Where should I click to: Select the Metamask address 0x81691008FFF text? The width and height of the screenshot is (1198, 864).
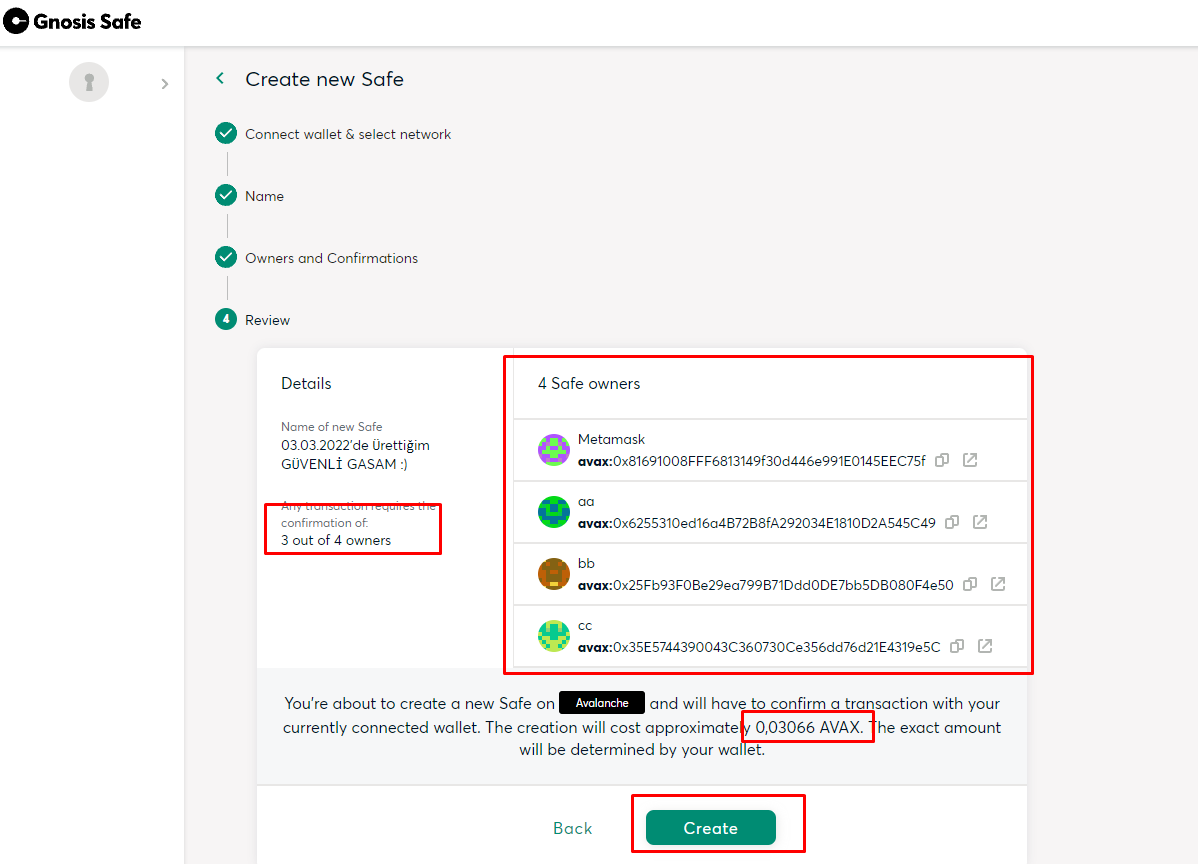tap(752, 461)
